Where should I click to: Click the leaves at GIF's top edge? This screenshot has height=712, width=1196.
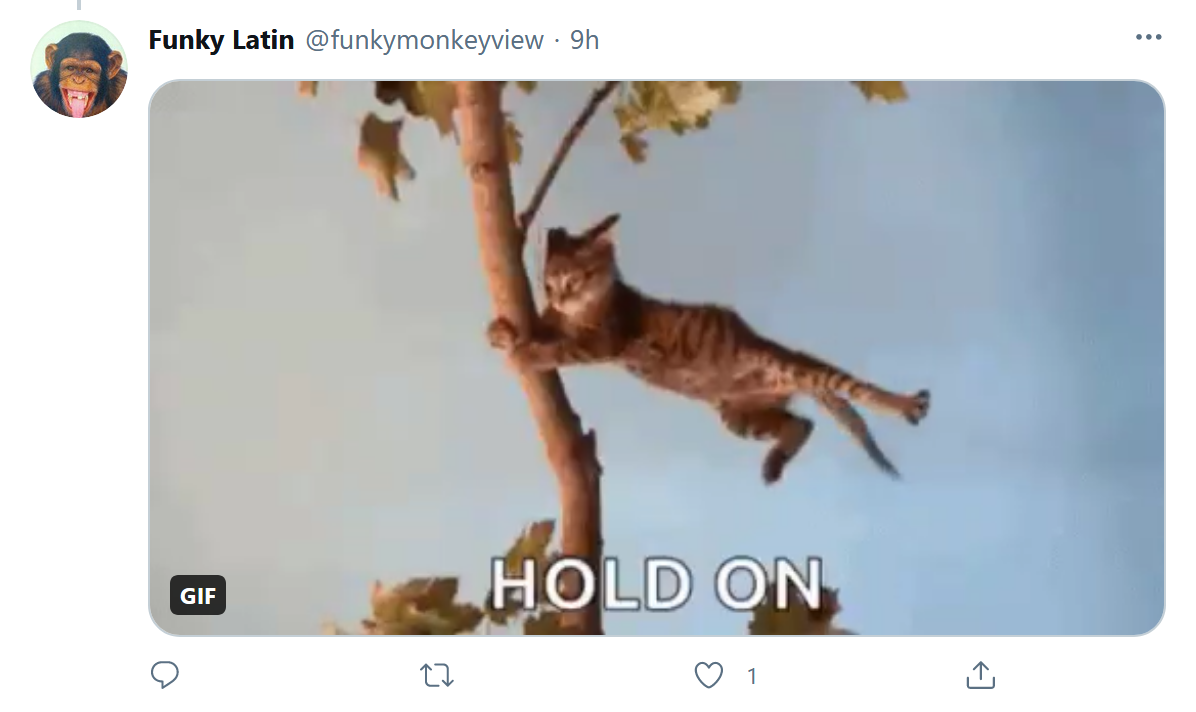pyautogui.click(x=670, y=107)
